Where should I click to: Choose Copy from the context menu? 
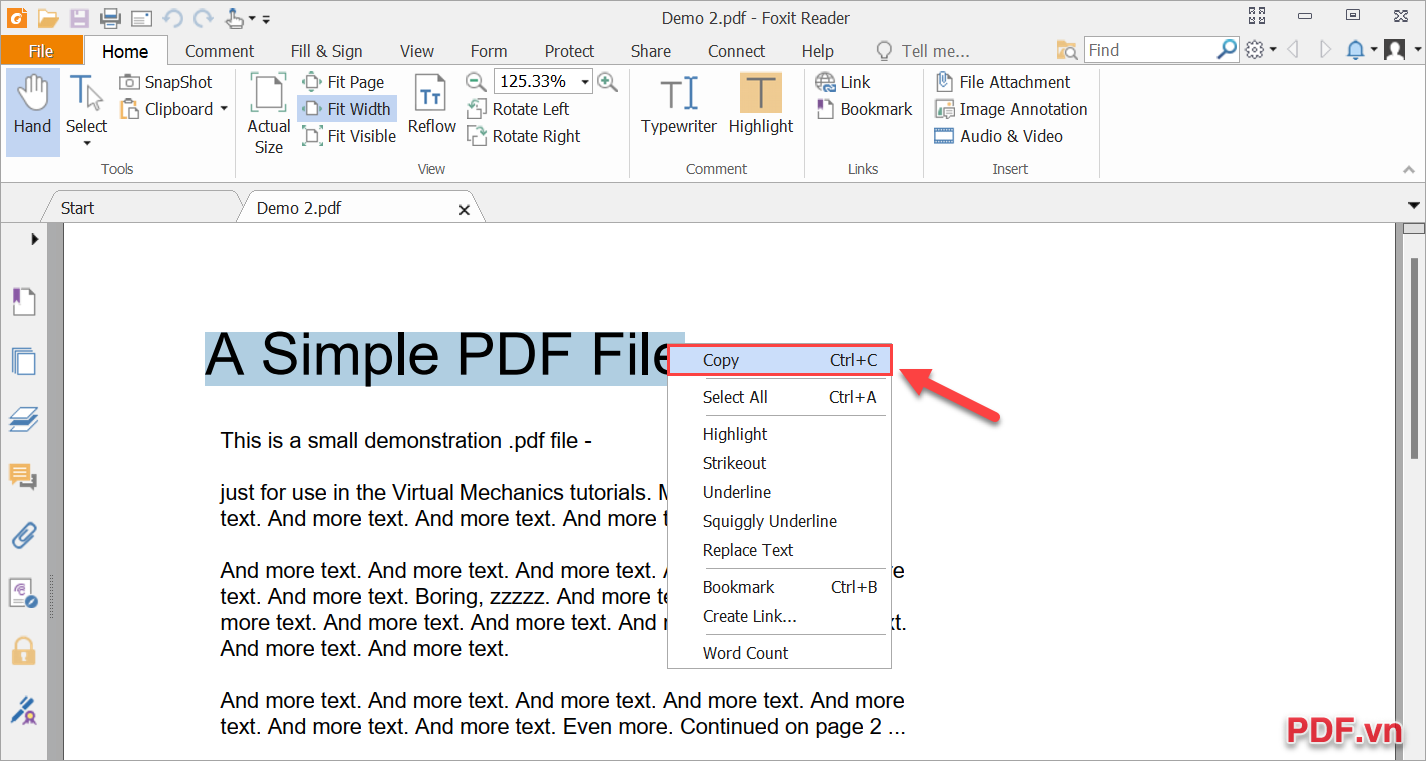779,360
